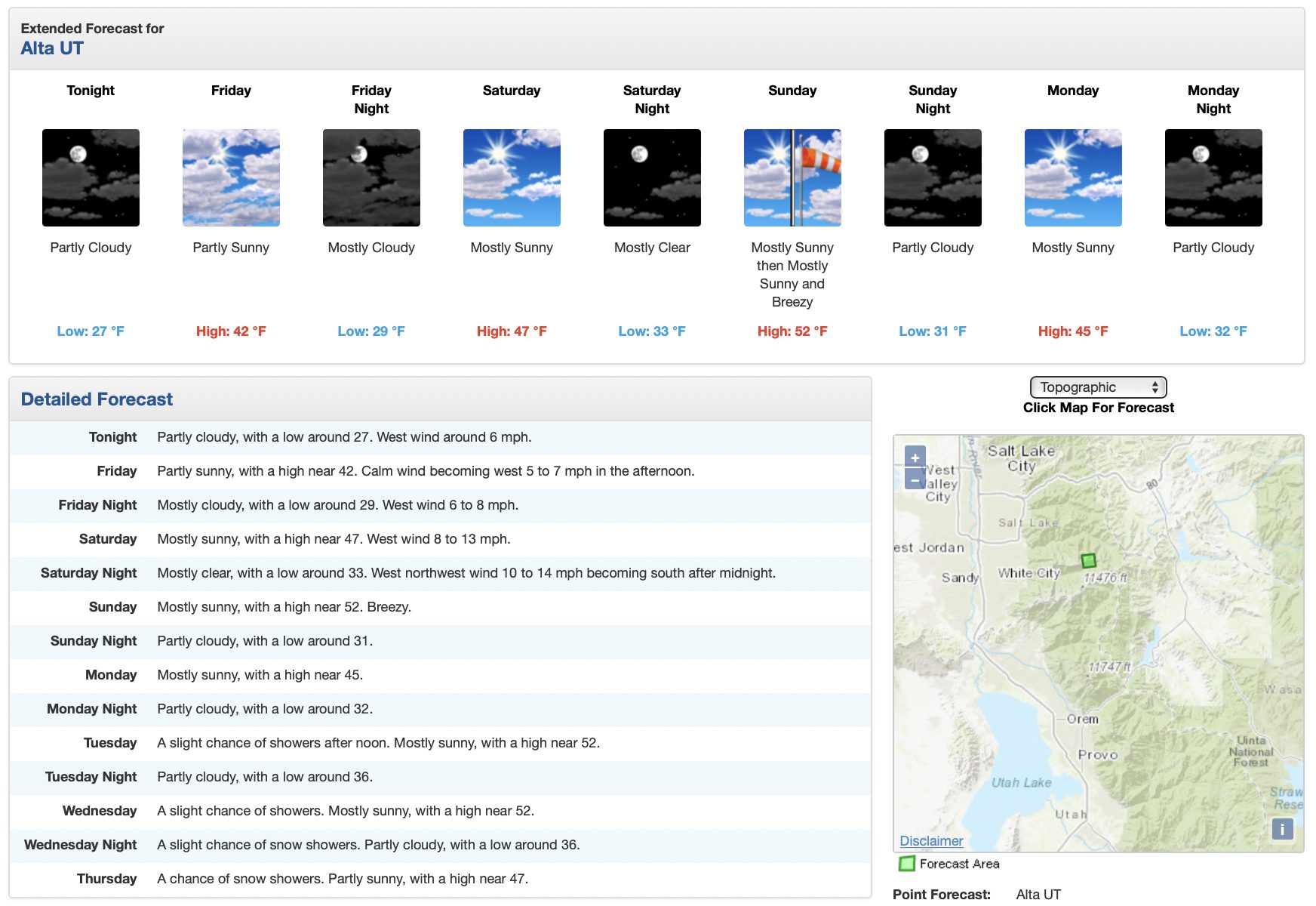Image resolution: width=1316 pixels, height=906 pixels.
Task: Click the Alta UT location heading
Action: [x=52, y=48]
